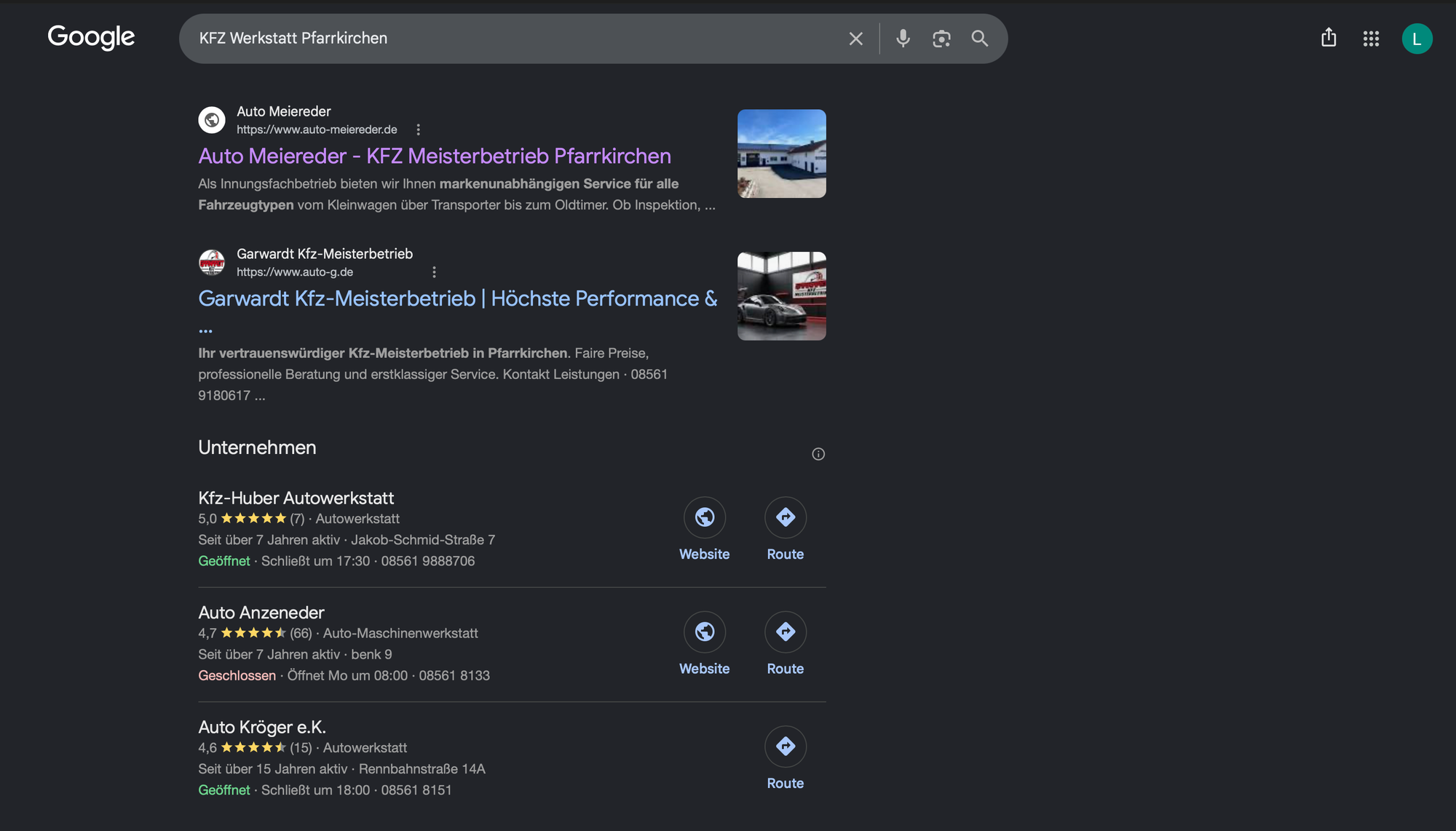Click the Jakob-Schmid-Straße 7 address
This screenshot has height=831, width=1456.
[423, 540]
